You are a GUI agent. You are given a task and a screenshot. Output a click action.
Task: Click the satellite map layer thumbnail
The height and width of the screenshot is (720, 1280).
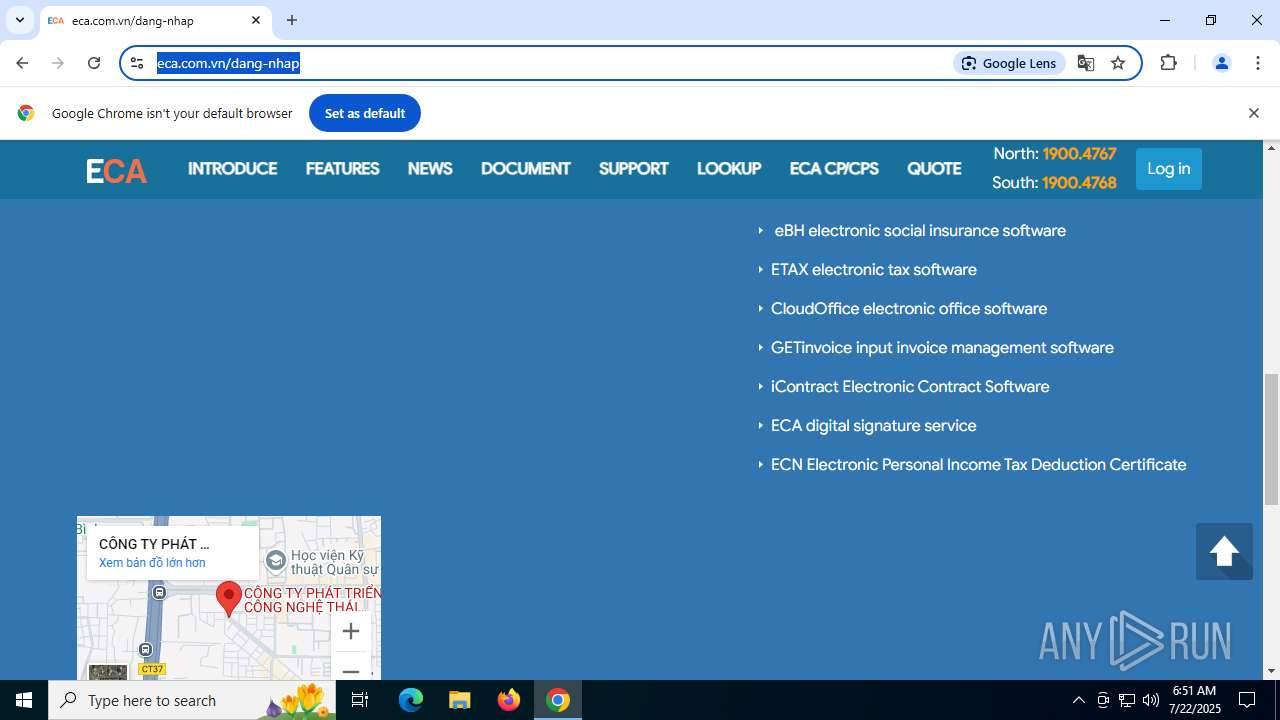(x=108, y=672)
